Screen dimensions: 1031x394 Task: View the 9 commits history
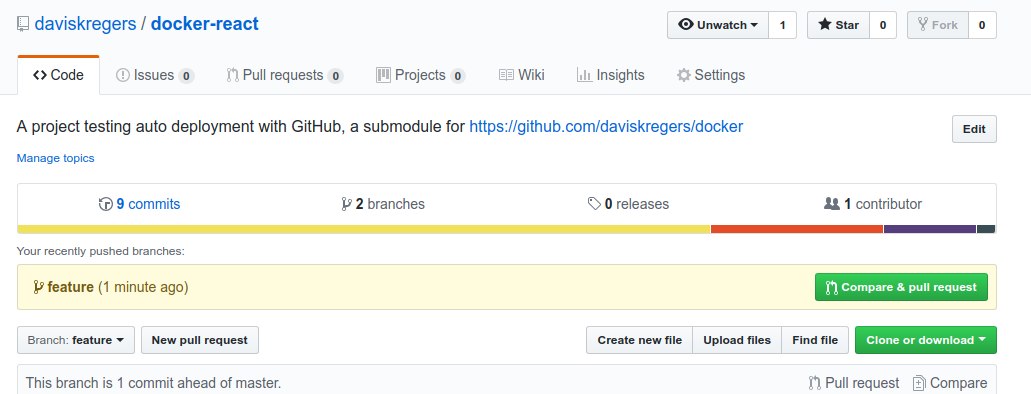[x=139, y=204]
